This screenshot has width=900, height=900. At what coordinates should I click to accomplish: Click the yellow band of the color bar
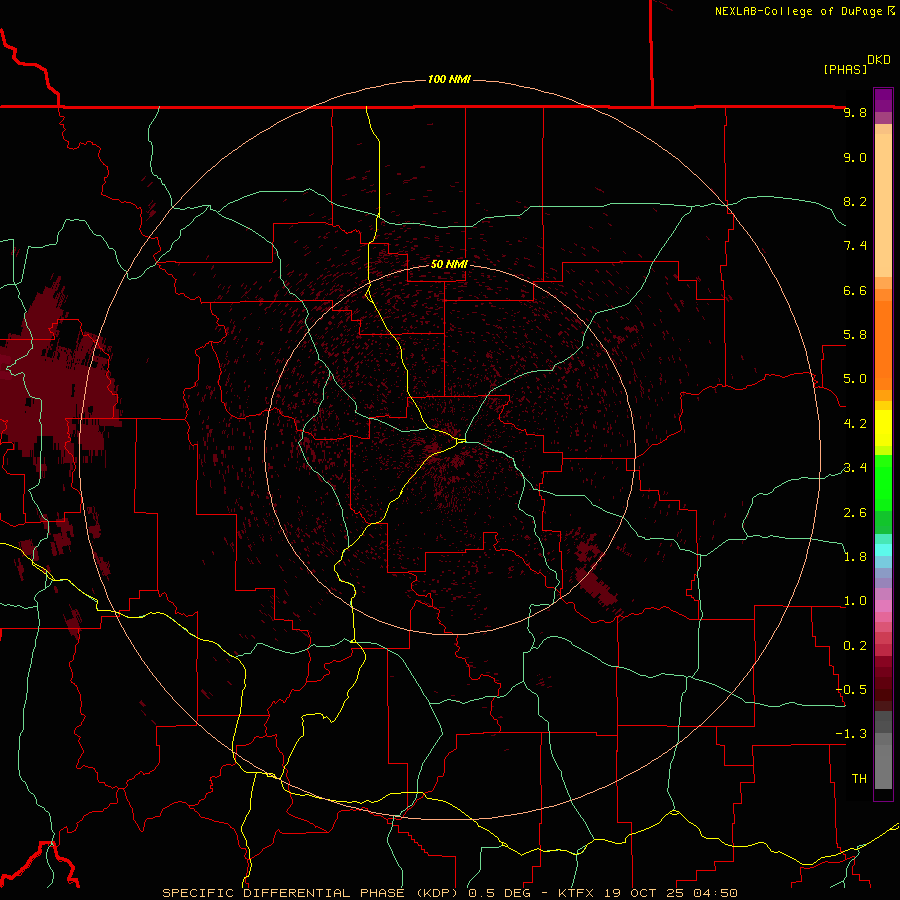pos(883,428)
